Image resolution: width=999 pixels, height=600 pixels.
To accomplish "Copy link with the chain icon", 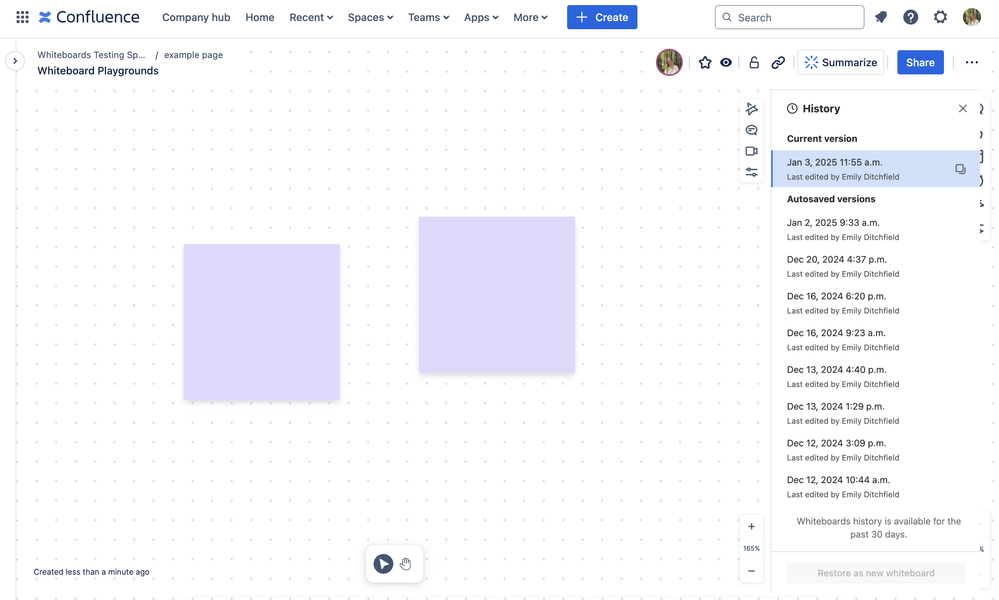I will (778, 62).
